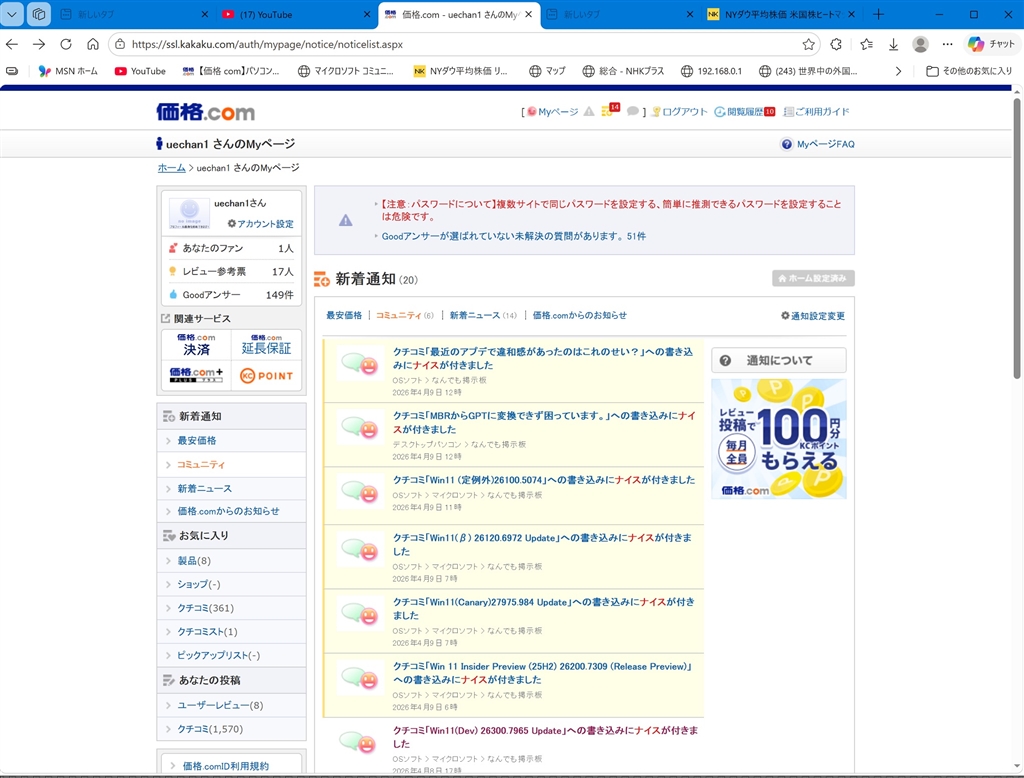
Task: Expand hidden favorites bar overflow chevron
Action: tap(899, 71)
